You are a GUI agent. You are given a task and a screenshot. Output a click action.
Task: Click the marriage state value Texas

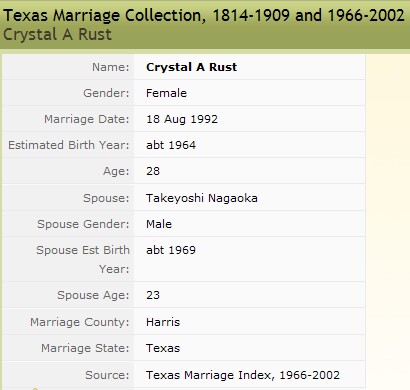point(163,348)
